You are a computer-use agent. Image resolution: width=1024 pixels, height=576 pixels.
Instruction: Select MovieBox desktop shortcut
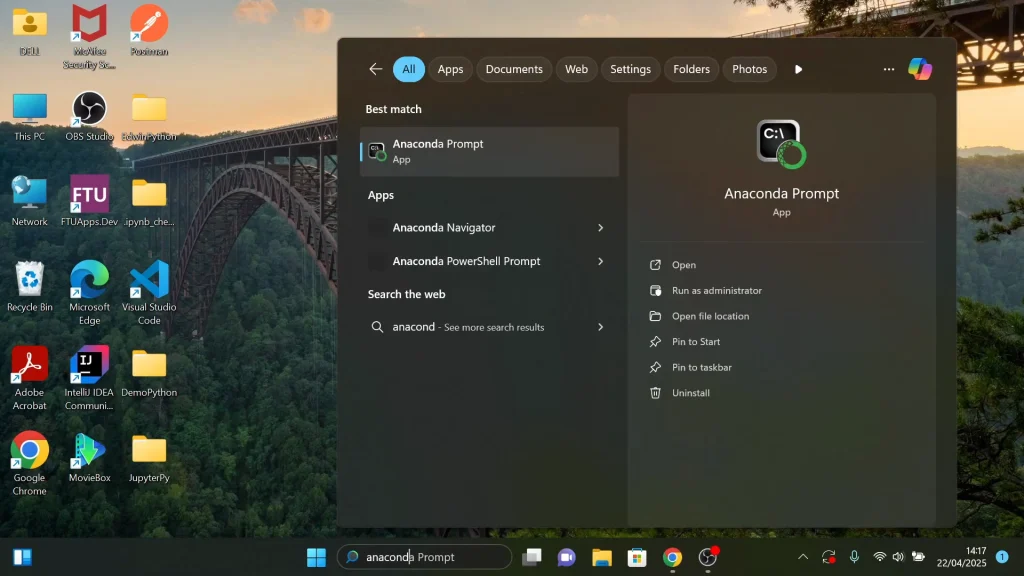click(89, 458)
